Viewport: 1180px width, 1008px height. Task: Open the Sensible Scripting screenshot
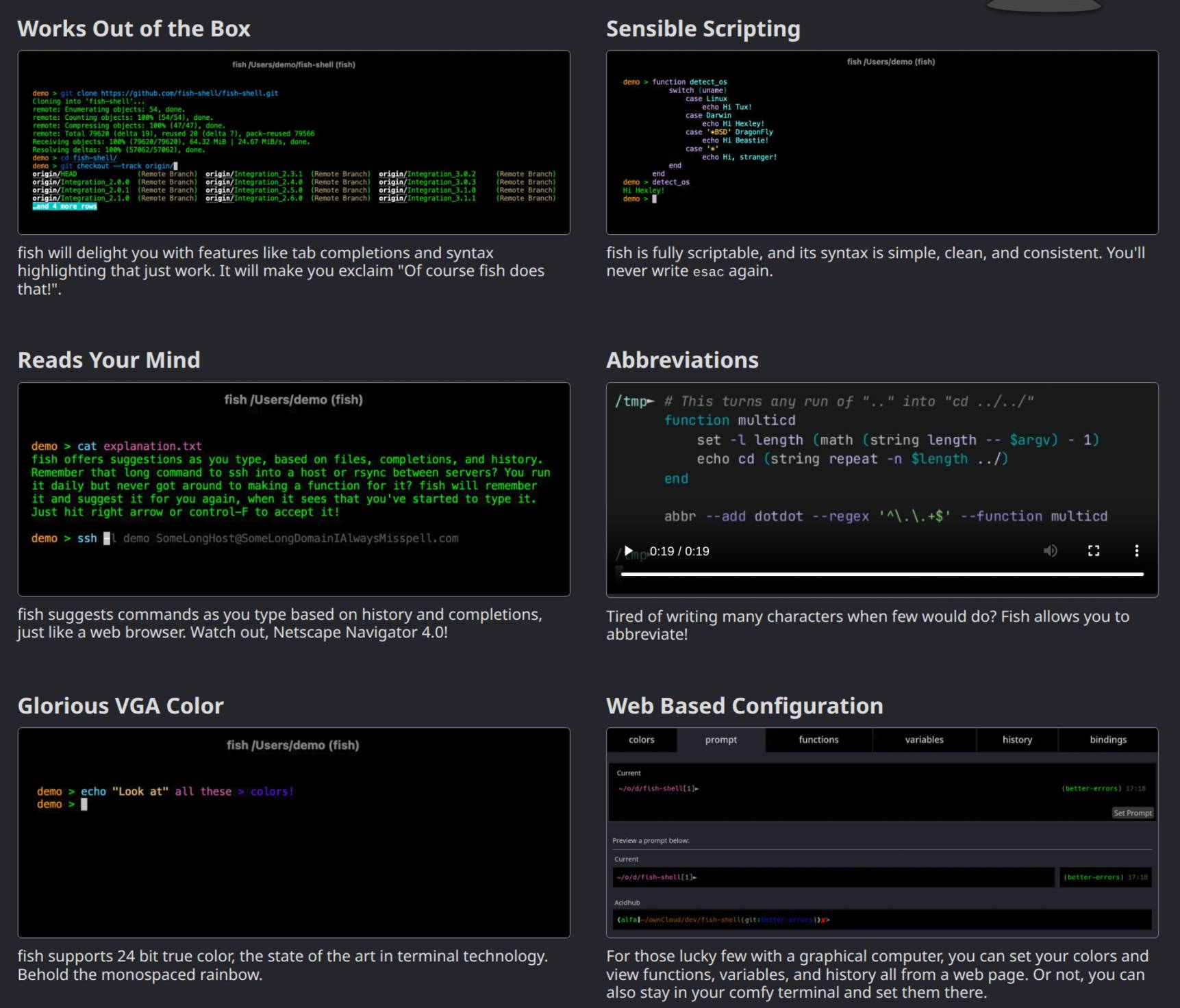[x=882, y=142]
